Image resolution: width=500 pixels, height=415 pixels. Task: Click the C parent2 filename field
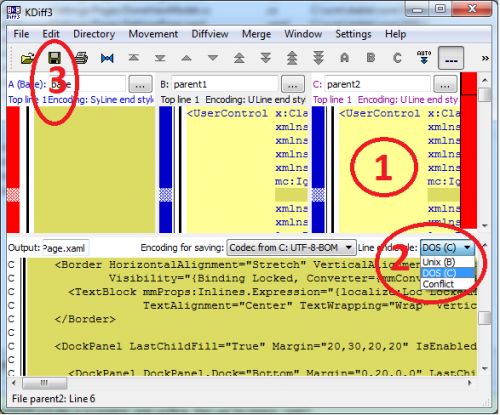(x=377, y=84)
